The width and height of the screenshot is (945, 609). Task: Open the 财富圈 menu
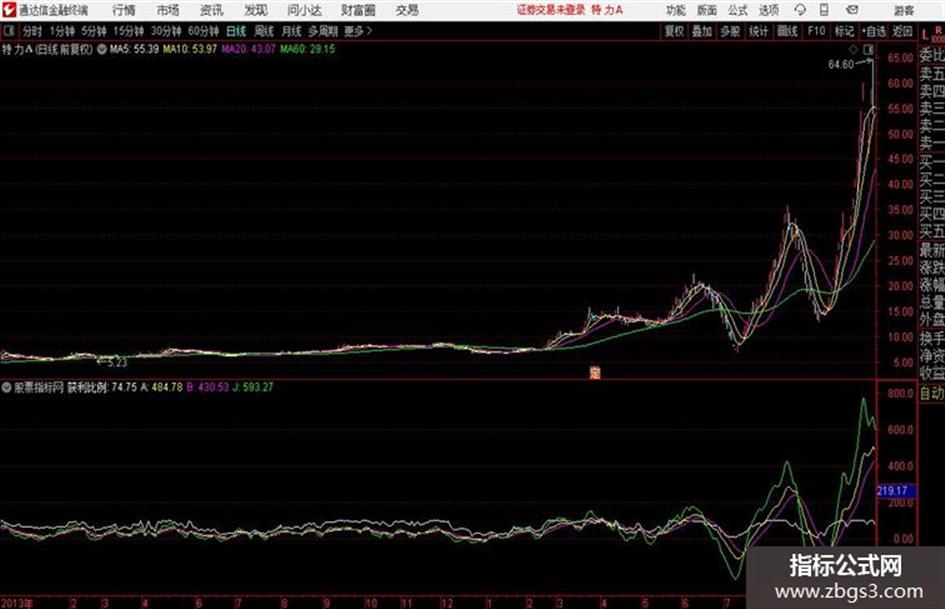click(358, 10)
